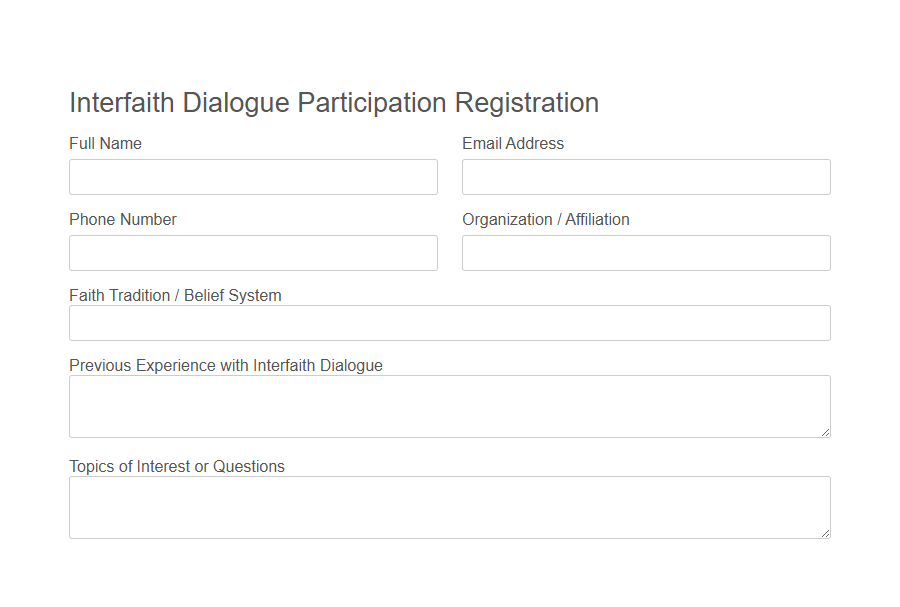
Task: Click the Faith Tradition / Belief System field
Action: [449, 323]
